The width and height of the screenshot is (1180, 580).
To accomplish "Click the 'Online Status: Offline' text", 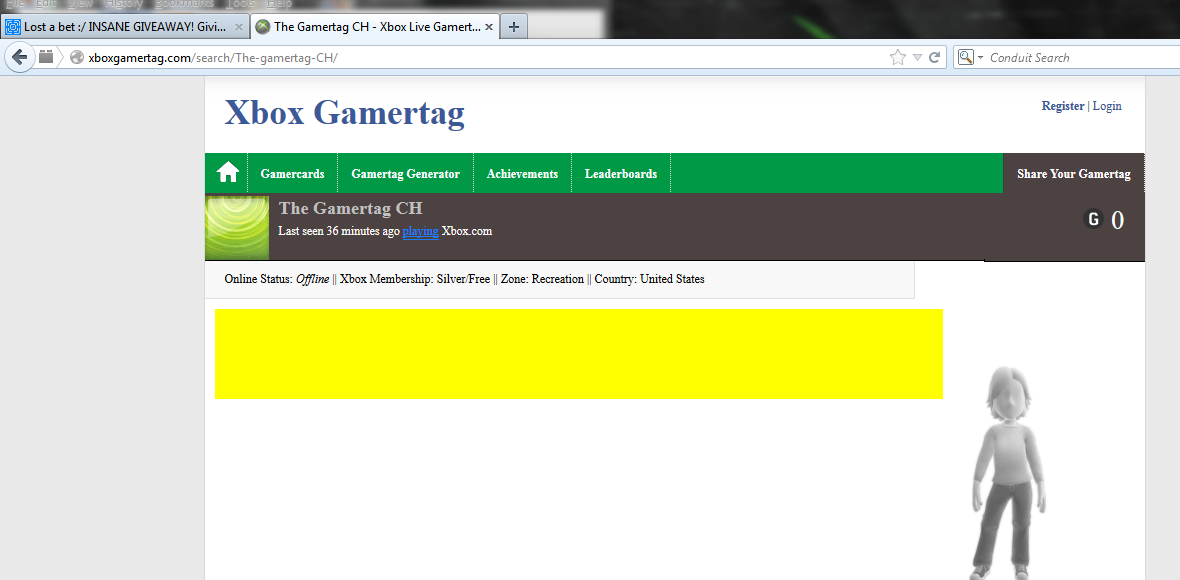I will pos(277,279).
